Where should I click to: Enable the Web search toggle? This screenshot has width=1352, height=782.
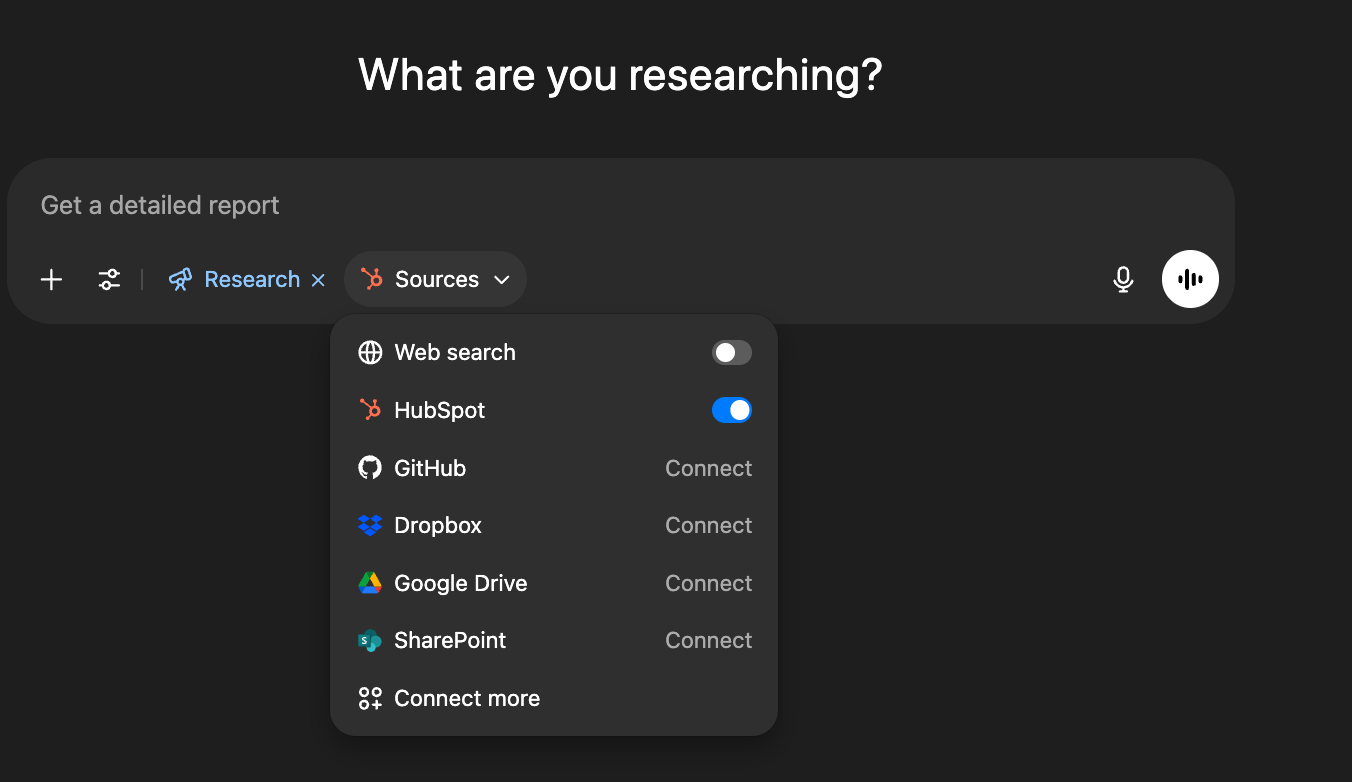[731, 352]
